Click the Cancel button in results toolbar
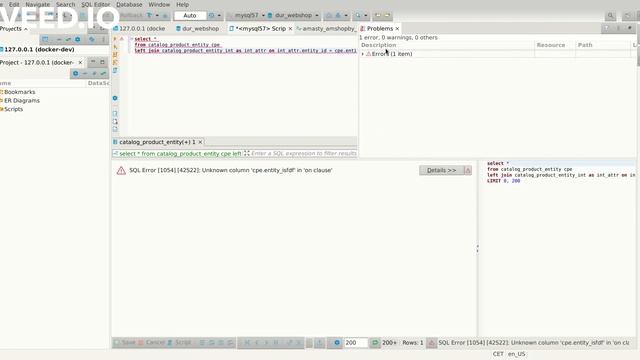 [x=151, y=343]
